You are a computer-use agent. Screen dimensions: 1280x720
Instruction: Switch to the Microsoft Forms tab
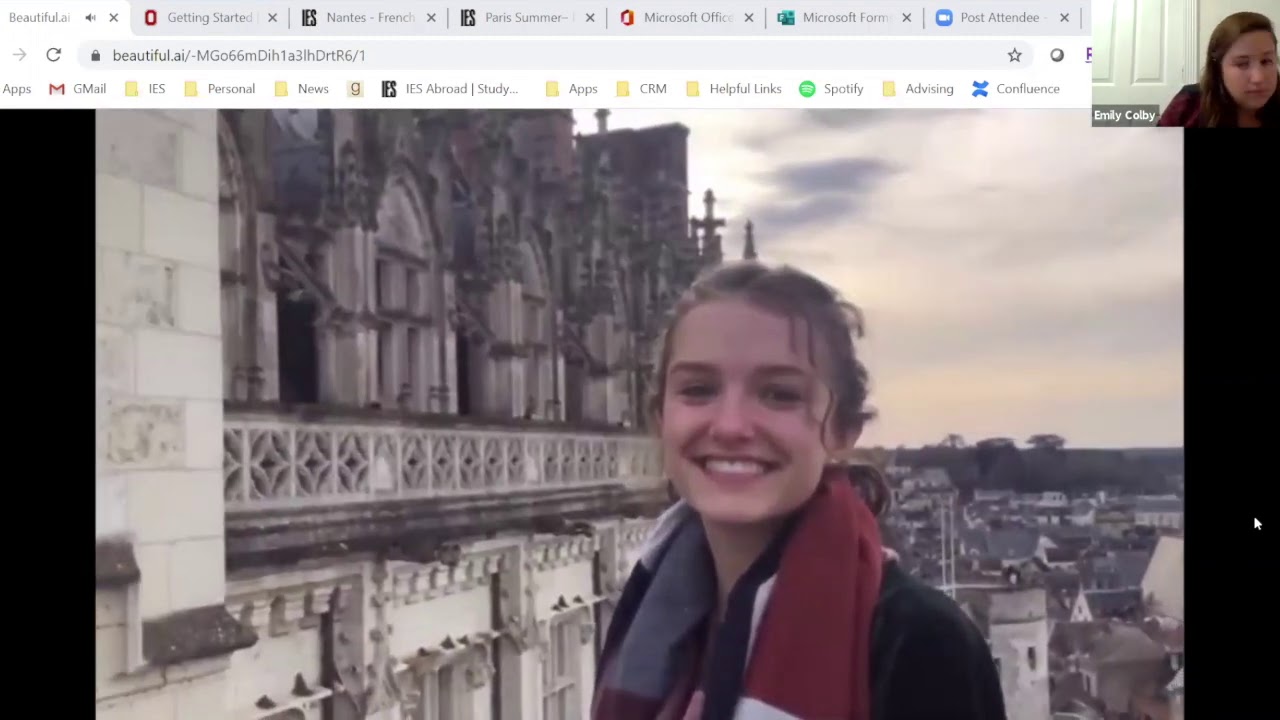(845, 18)
